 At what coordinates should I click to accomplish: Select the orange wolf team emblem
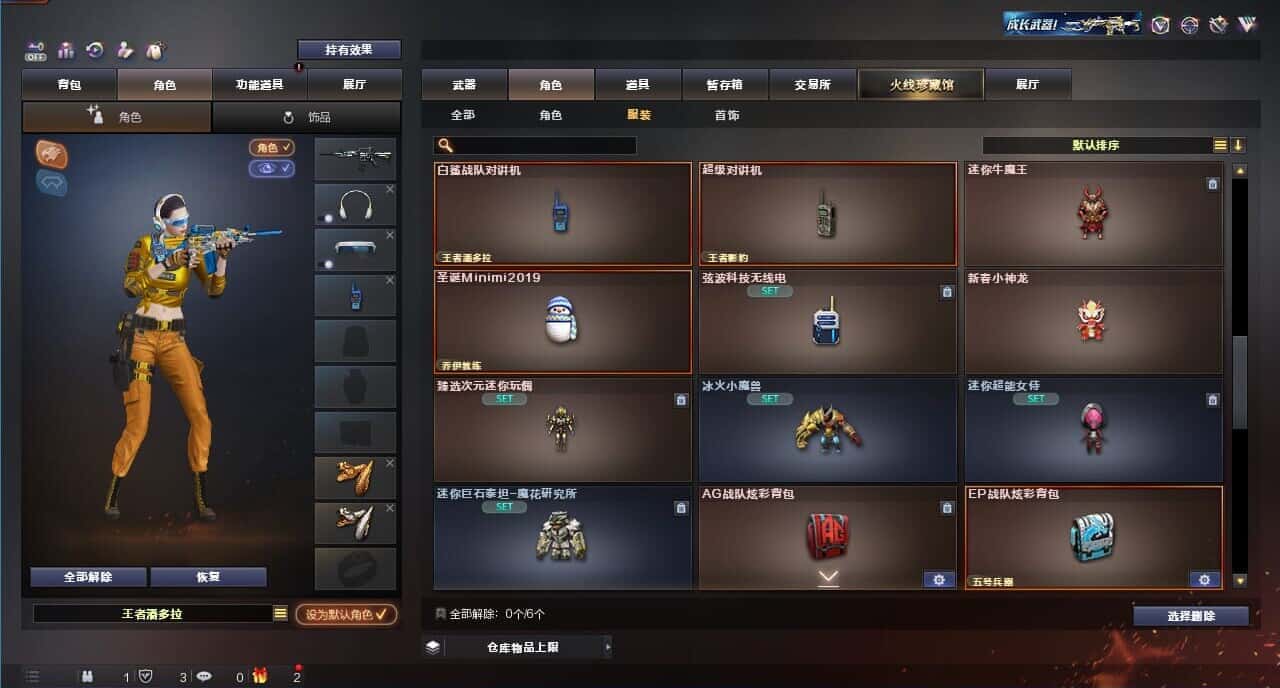(52, 152)
